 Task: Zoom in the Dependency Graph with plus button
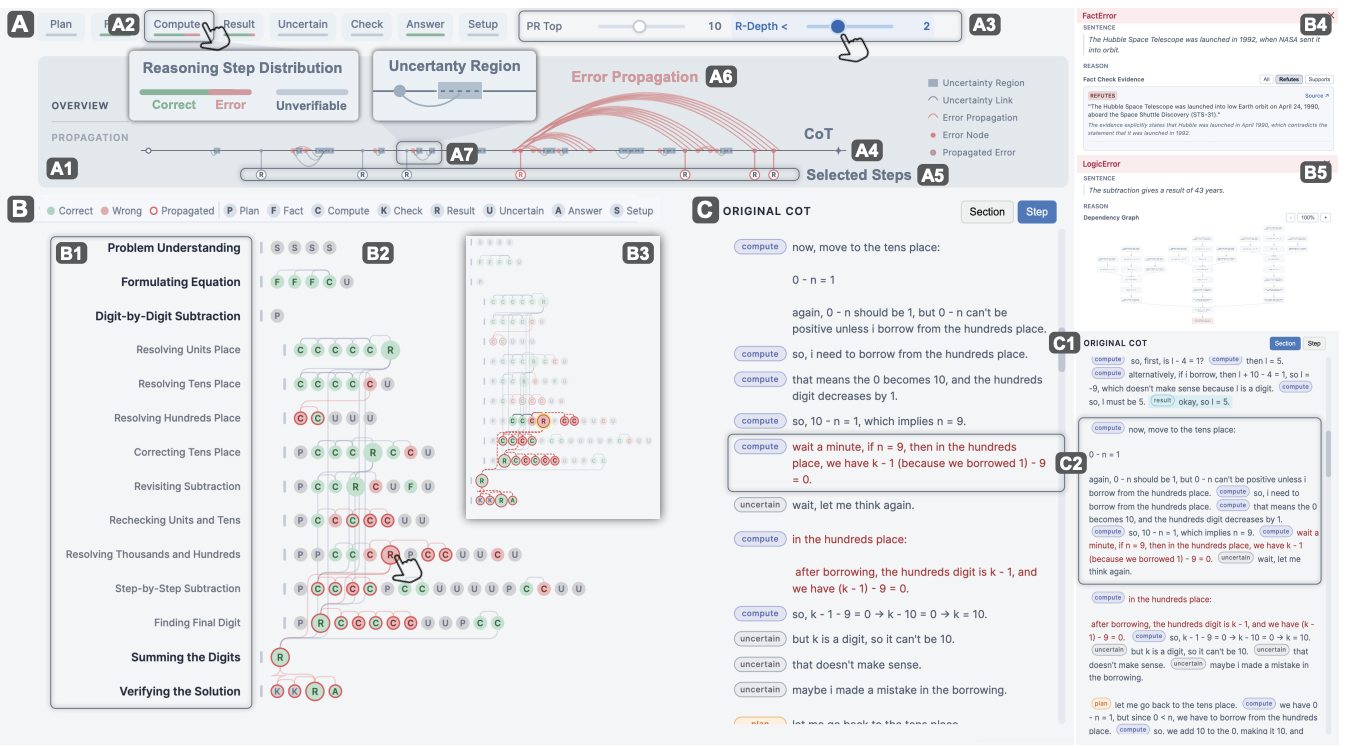[1326, 217]
